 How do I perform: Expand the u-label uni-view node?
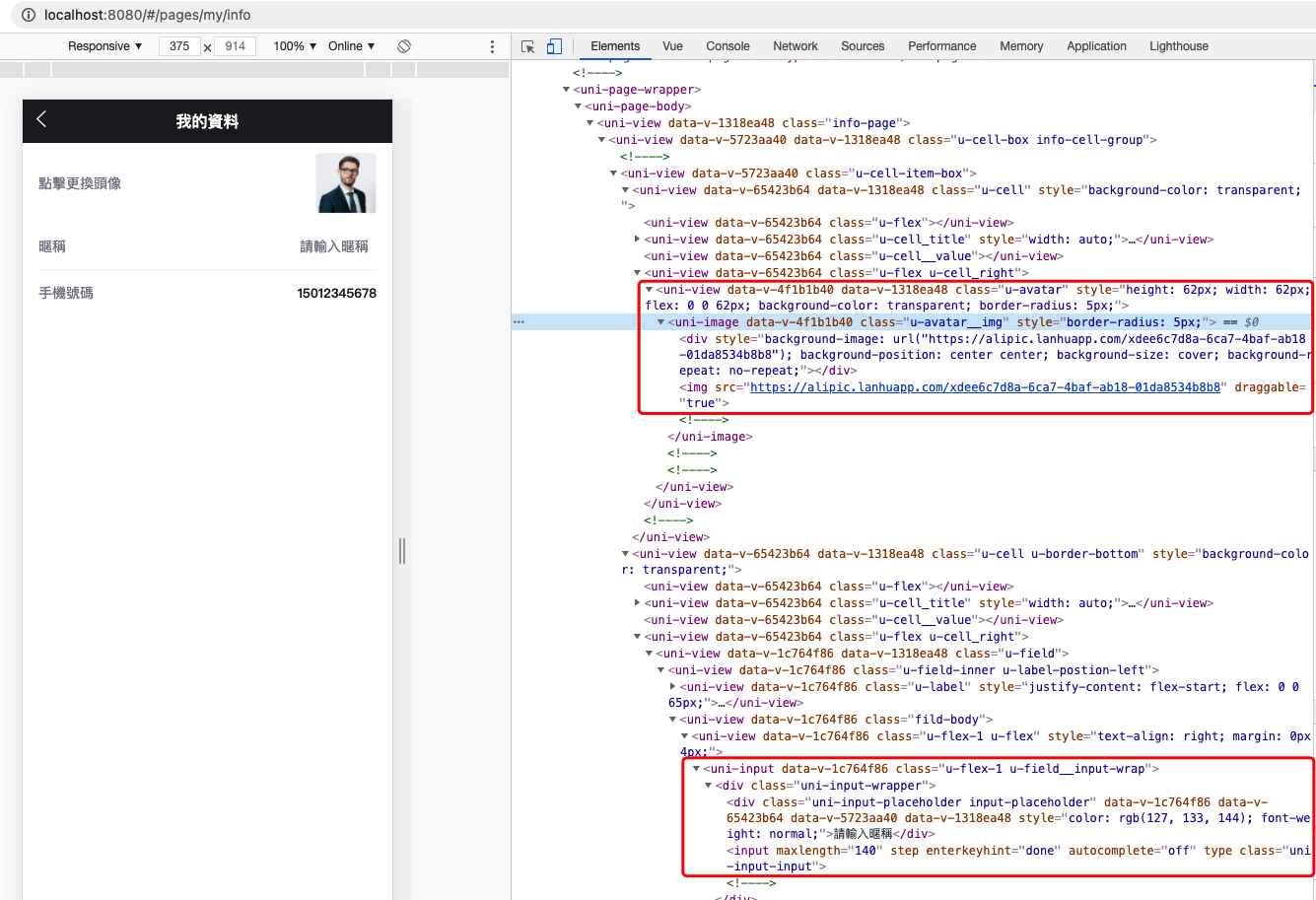tap(672, 687)
